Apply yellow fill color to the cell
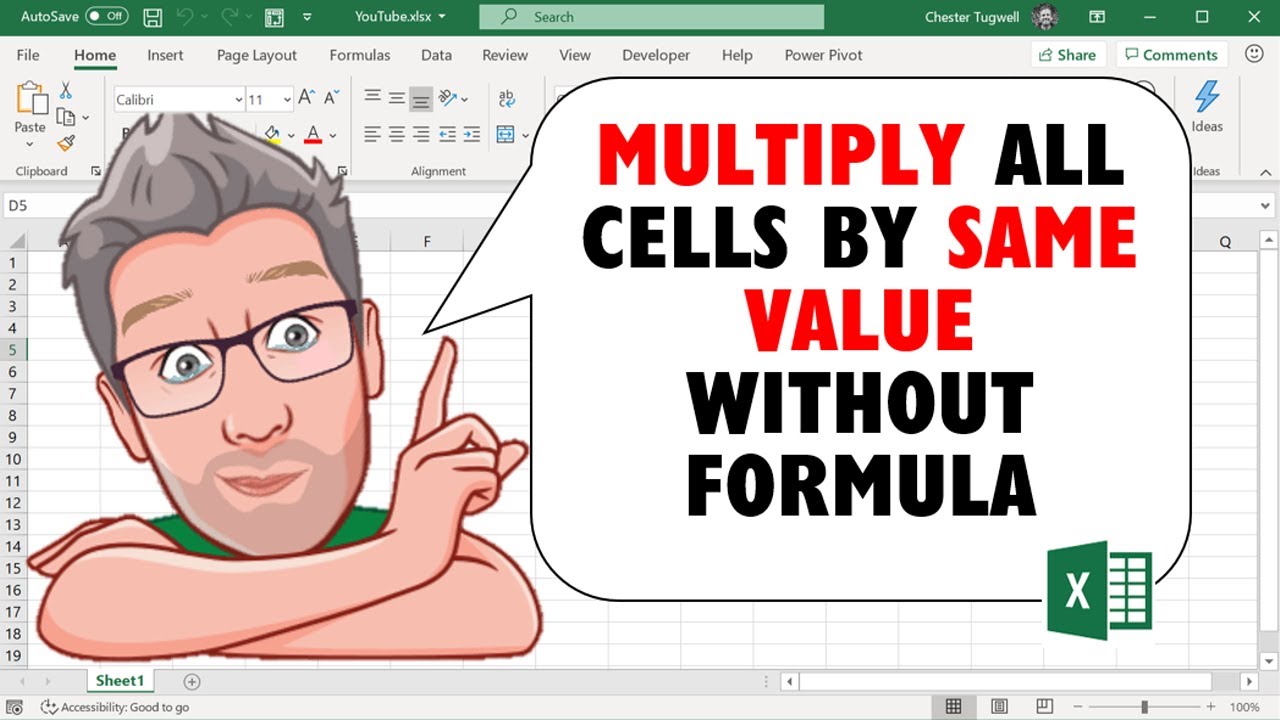Viewport: 1280px width, 720px height. coord(272,133)
